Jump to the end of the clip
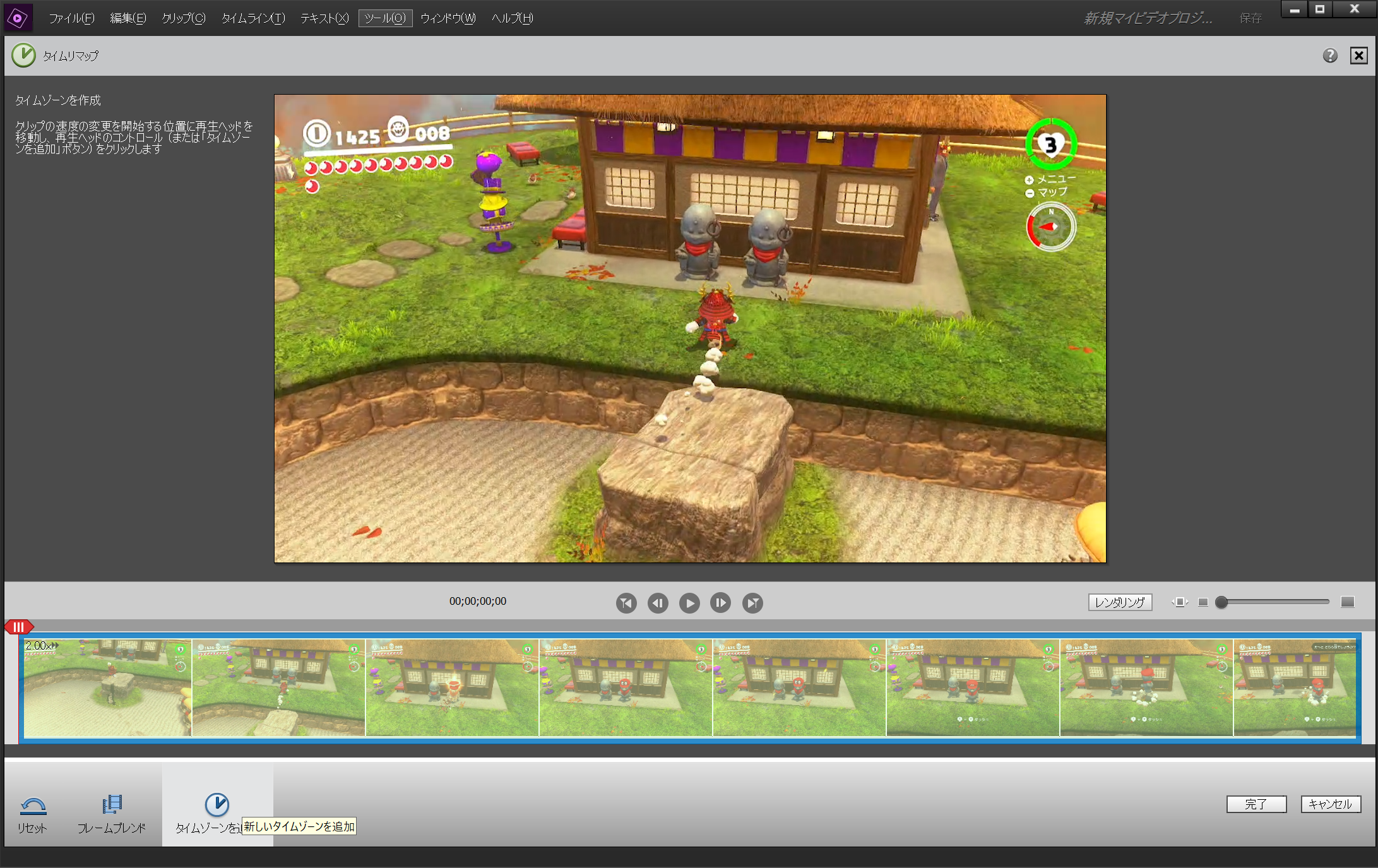 752,603
